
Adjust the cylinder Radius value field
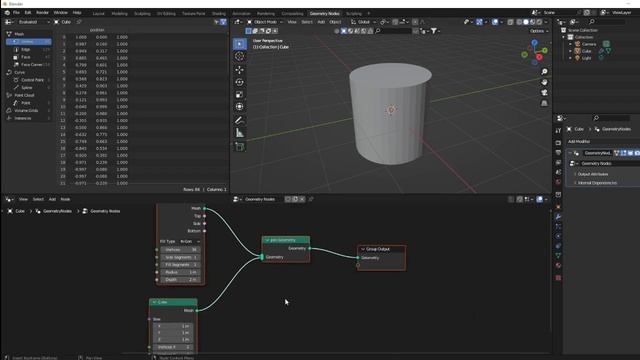(x=180, y=272)
